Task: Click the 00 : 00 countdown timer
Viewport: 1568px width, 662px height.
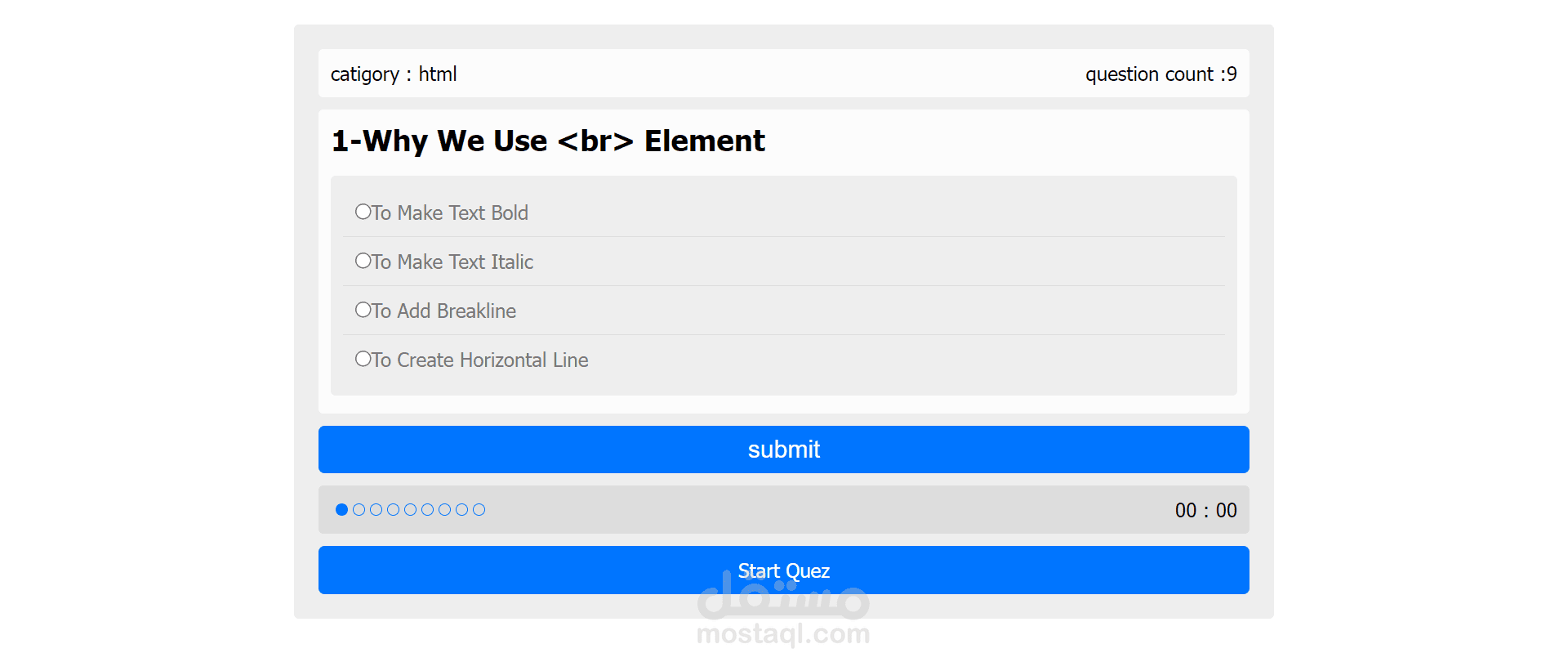Action: (x=1205, y=511)
